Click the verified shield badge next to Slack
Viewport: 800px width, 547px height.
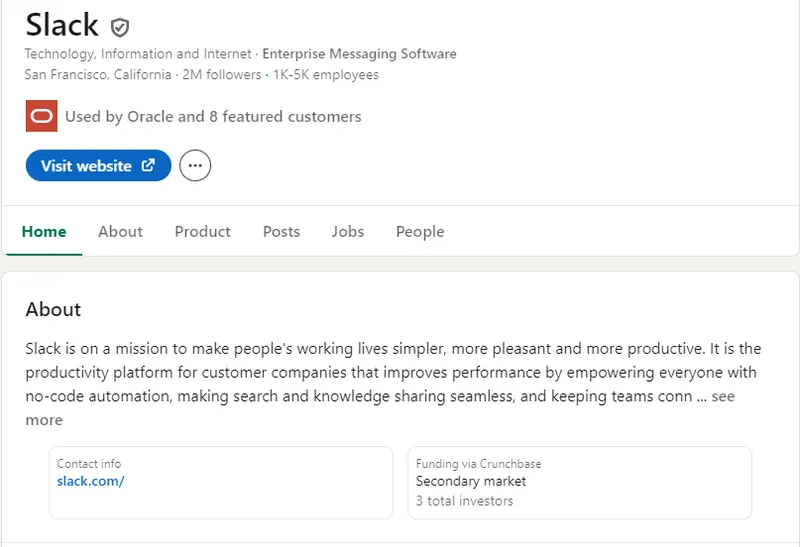pyautogui.click(x=120, y=27)
